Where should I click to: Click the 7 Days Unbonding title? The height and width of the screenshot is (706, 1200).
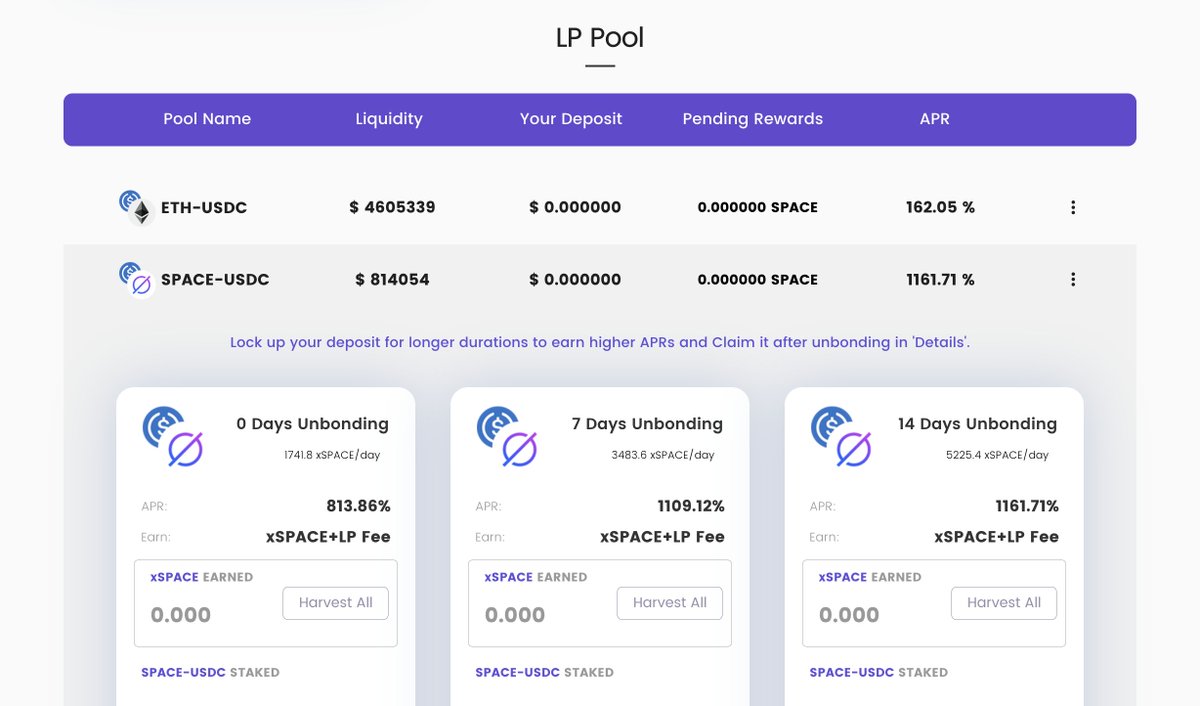[647, 424]
